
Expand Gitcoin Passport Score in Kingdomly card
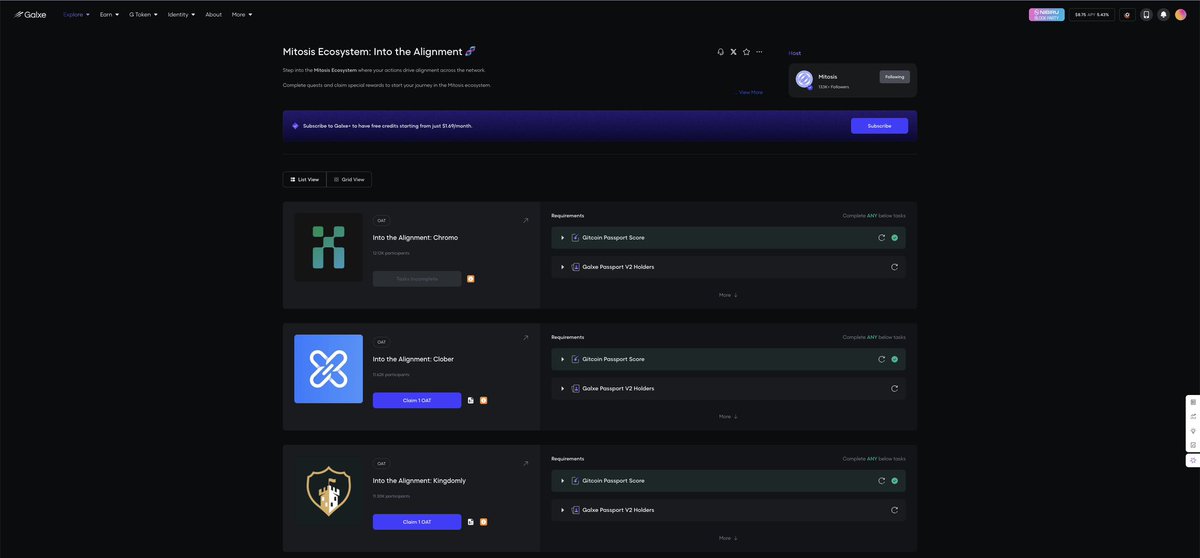(563, 481)
